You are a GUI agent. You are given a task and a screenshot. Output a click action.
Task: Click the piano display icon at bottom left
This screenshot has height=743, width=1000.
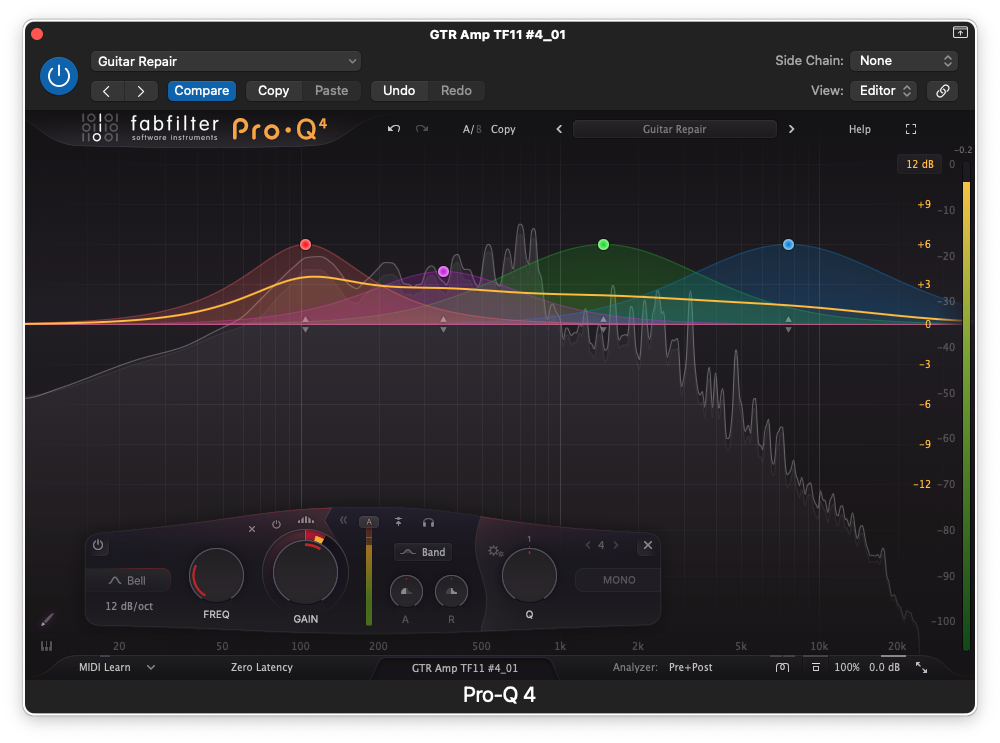pyautogui.click(x=46, y=646)
